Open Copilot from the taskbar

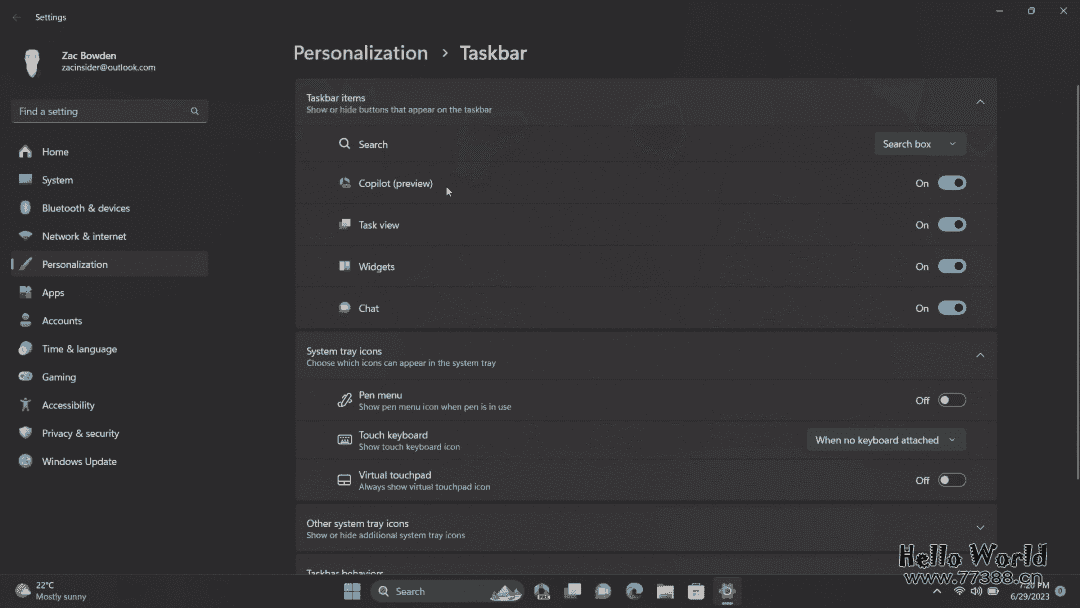pos(542,591)
